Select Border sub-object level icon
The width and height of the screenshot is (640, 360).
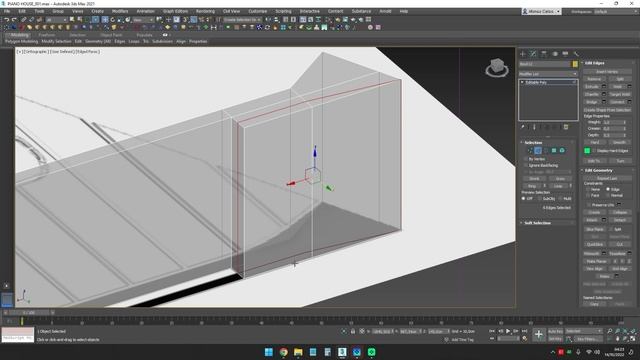point(546,151)
